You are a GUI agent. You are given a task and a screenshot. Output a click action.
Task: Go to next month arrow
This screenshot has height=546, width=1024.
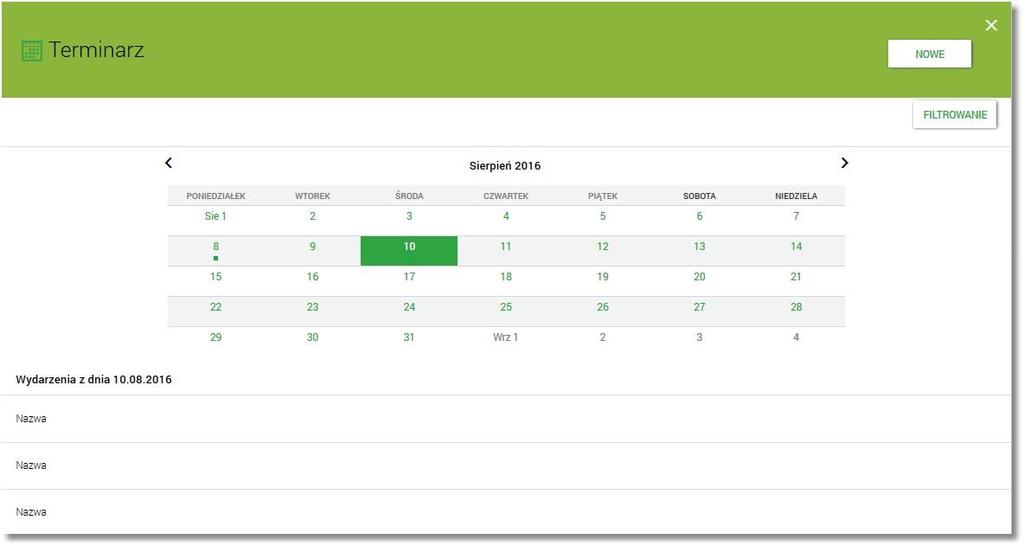pos(844,163)
